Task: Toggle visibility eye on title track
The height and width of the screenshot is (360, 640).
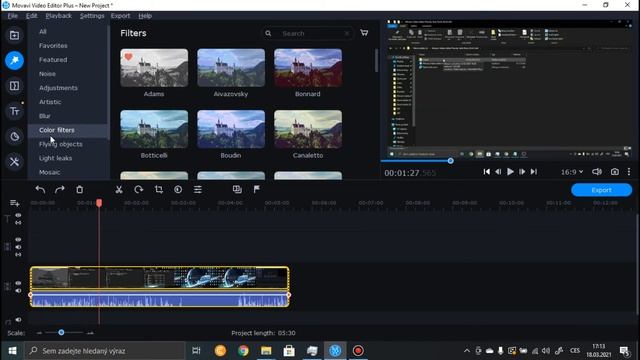Action: tap(18, 215)
